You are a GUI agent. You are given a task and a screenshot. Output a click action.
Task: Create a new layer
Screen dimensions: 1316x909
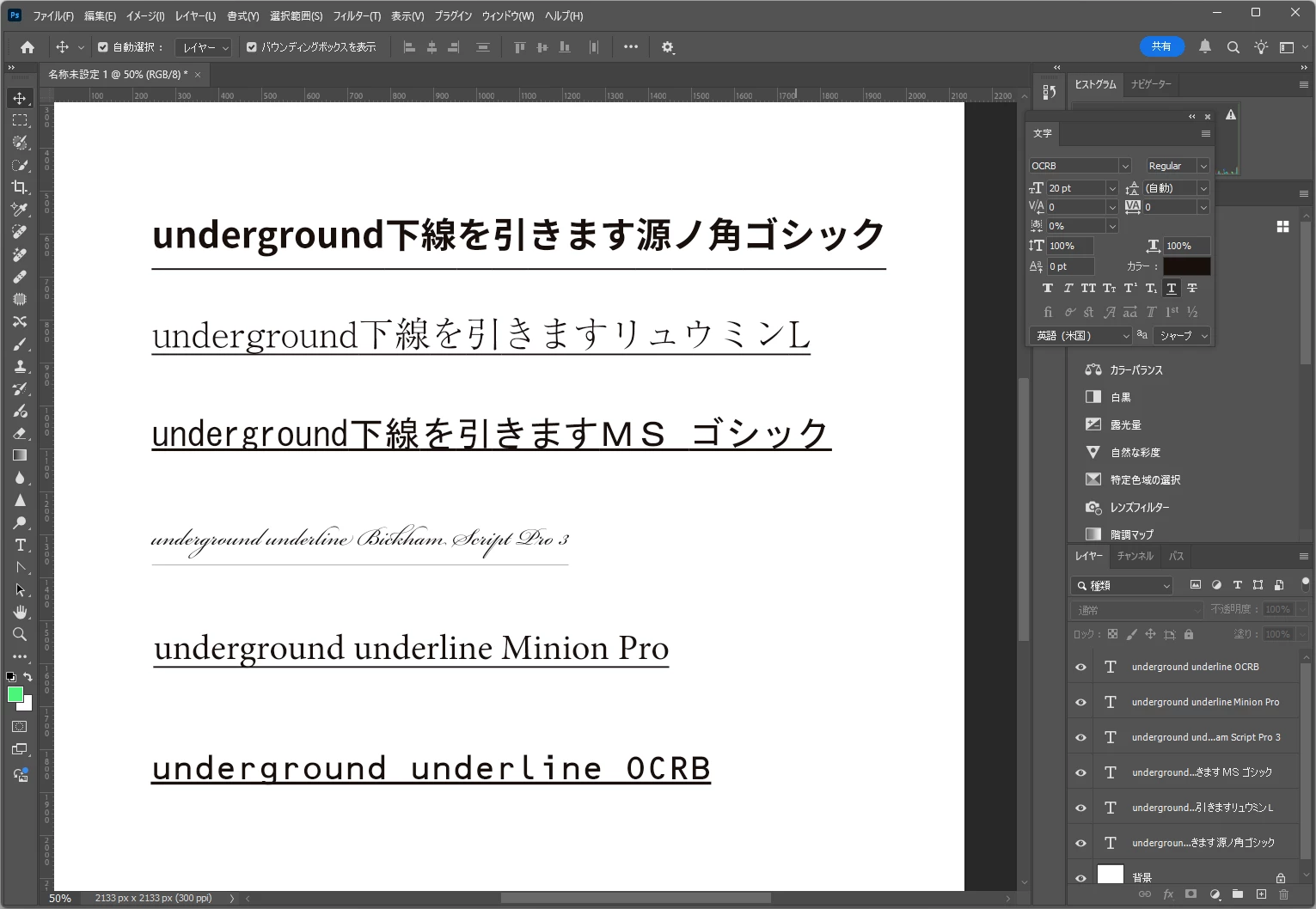1261,894
